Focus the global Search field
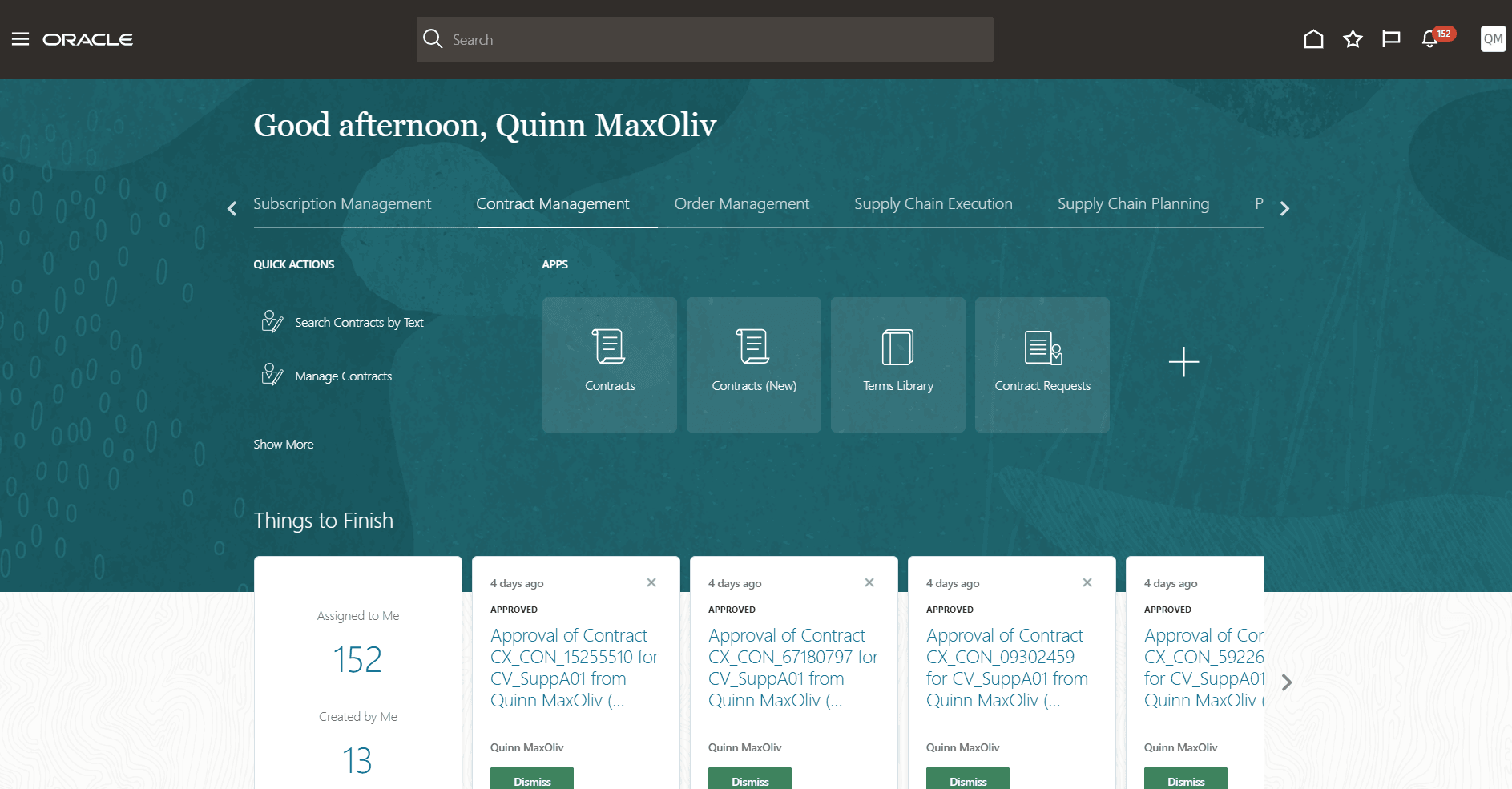This screenshot has height=789, width=1512. click(705, 39)
